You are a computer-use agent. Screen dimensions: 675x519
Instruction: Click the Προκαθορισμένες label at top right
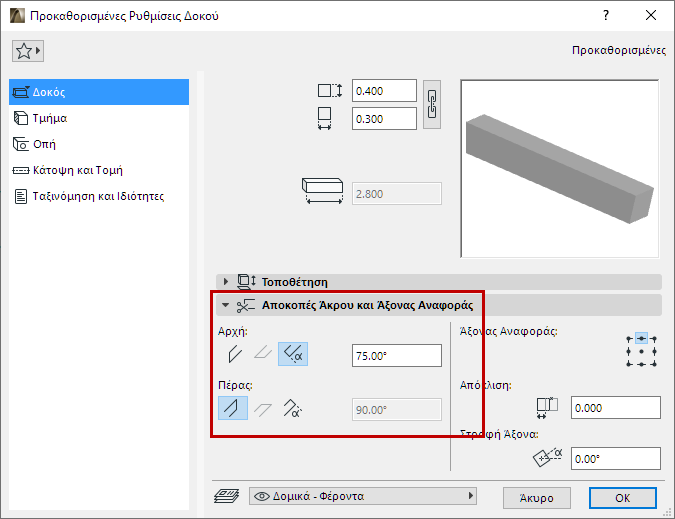coord(619,50)
